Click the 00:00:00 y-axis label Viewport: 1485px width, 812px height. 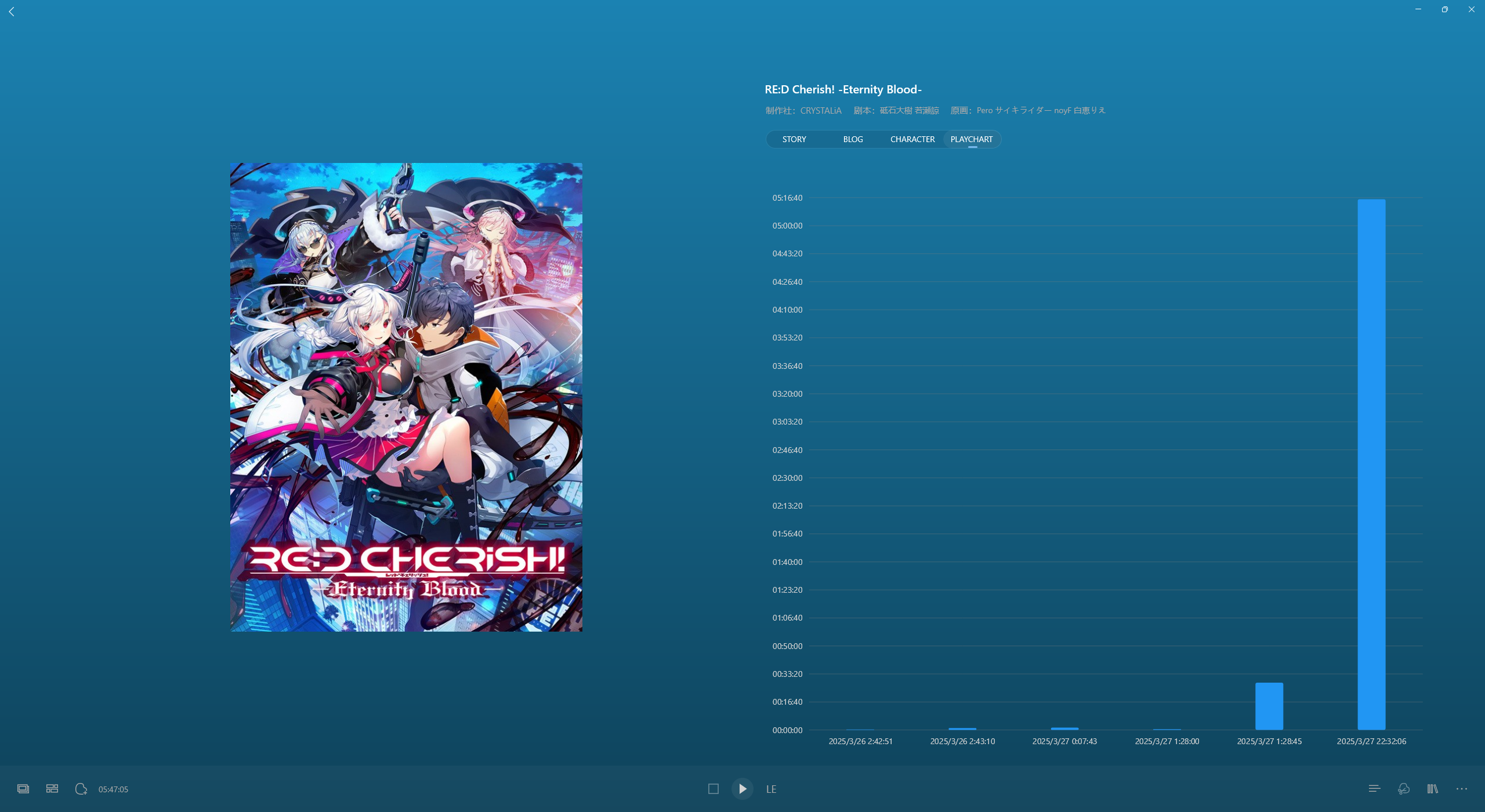pos(787,730)
